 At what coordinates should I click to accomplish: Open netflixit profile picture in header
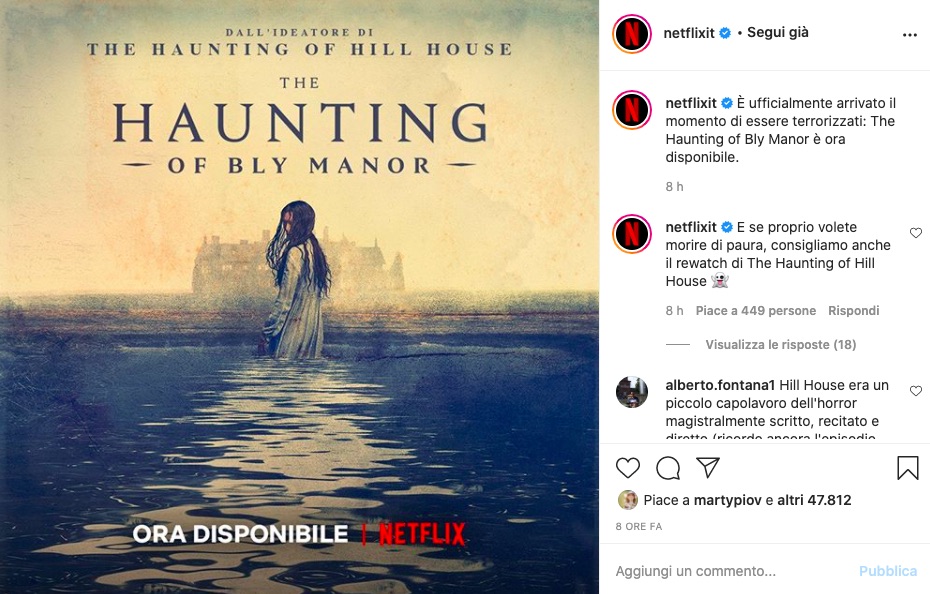(632, 34)
